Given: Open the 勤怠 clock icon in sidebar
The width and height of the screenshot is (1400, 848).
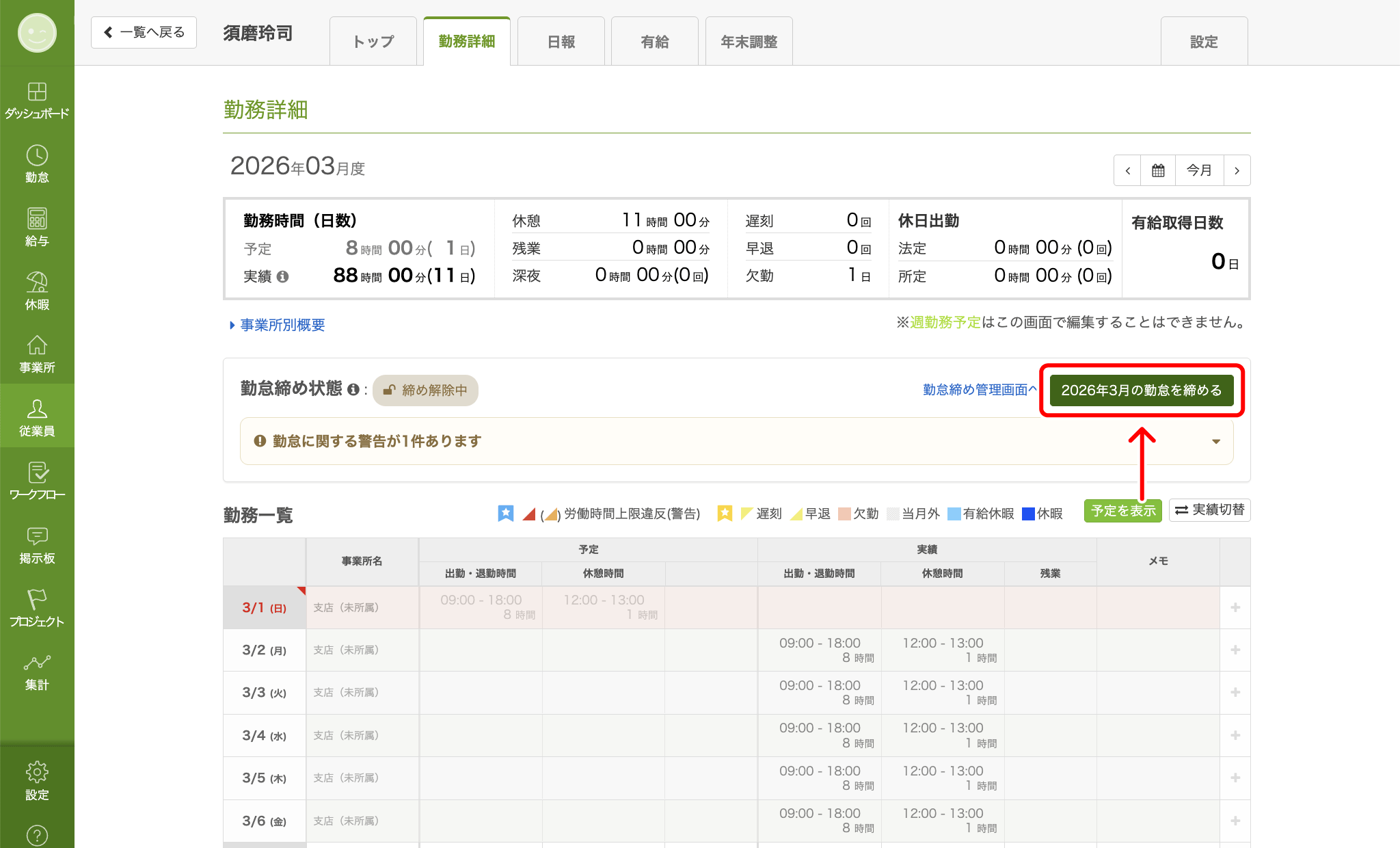Looking at the screenshot, I should tap(37, 163).
